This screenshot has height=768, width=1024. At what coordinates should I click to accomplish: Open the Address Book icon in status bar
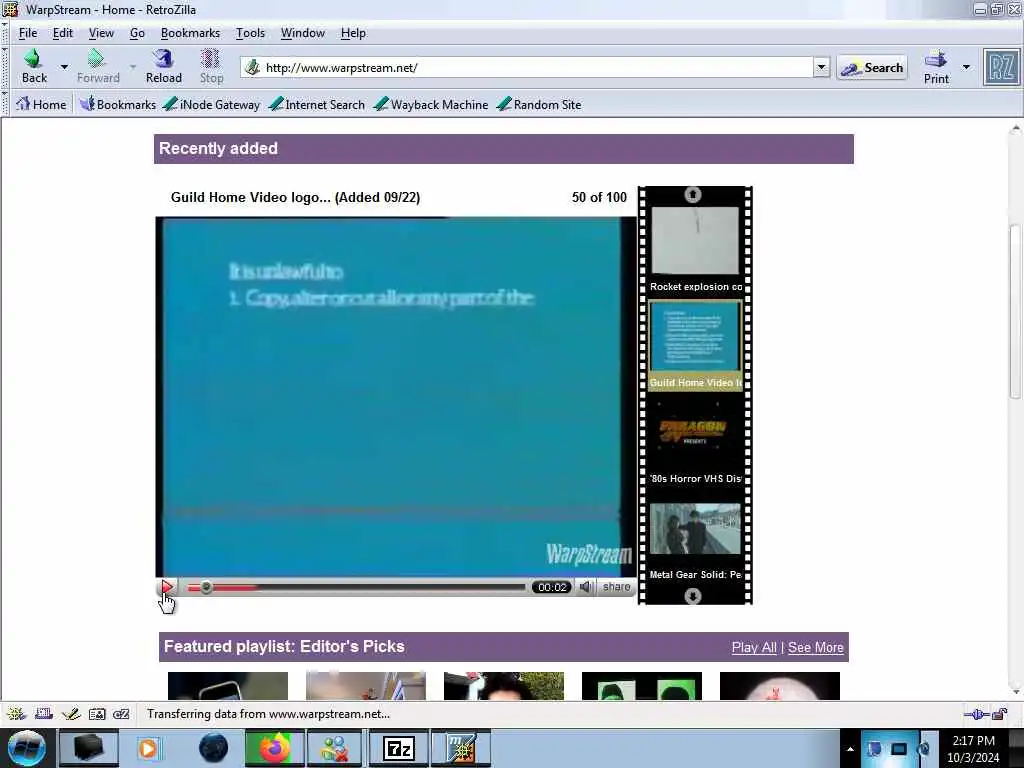coord(97,714)
